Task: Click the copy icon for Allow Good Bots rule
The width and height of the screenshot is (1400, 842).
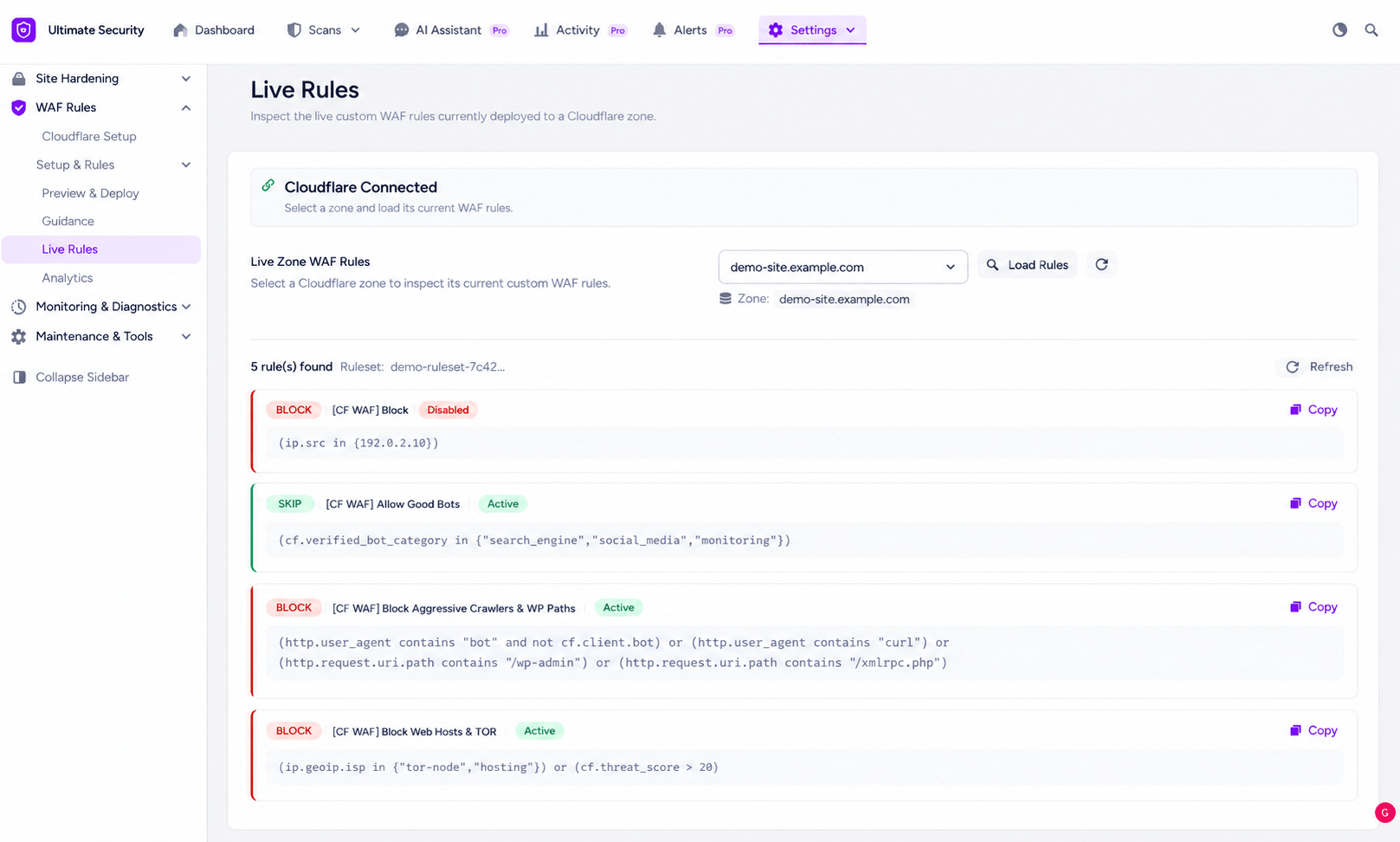Action: [1295, 503]
